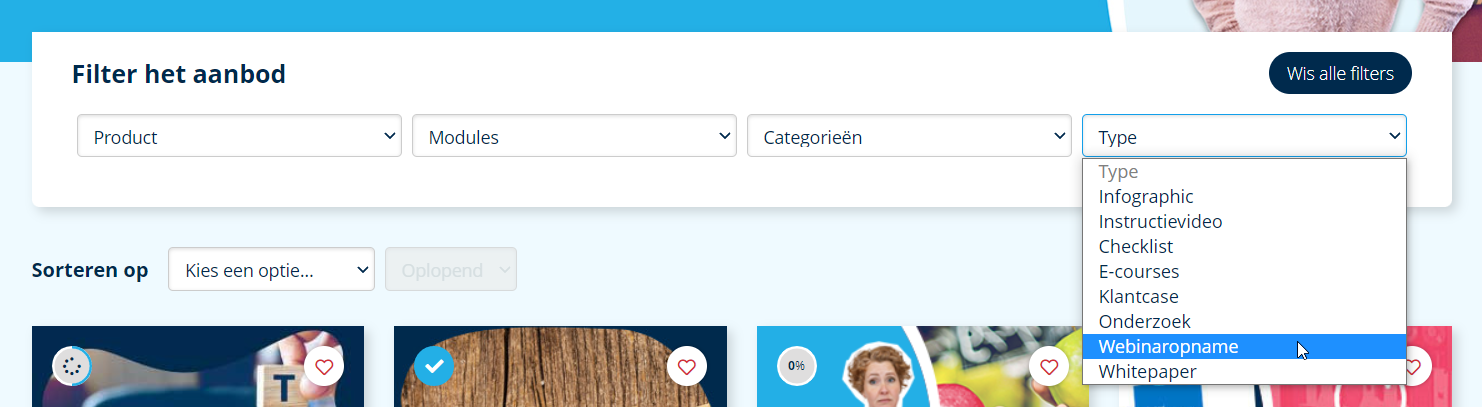The image size is (1482, 407).
Task: Select Webinaropname from Type list
Action: 1244,347
